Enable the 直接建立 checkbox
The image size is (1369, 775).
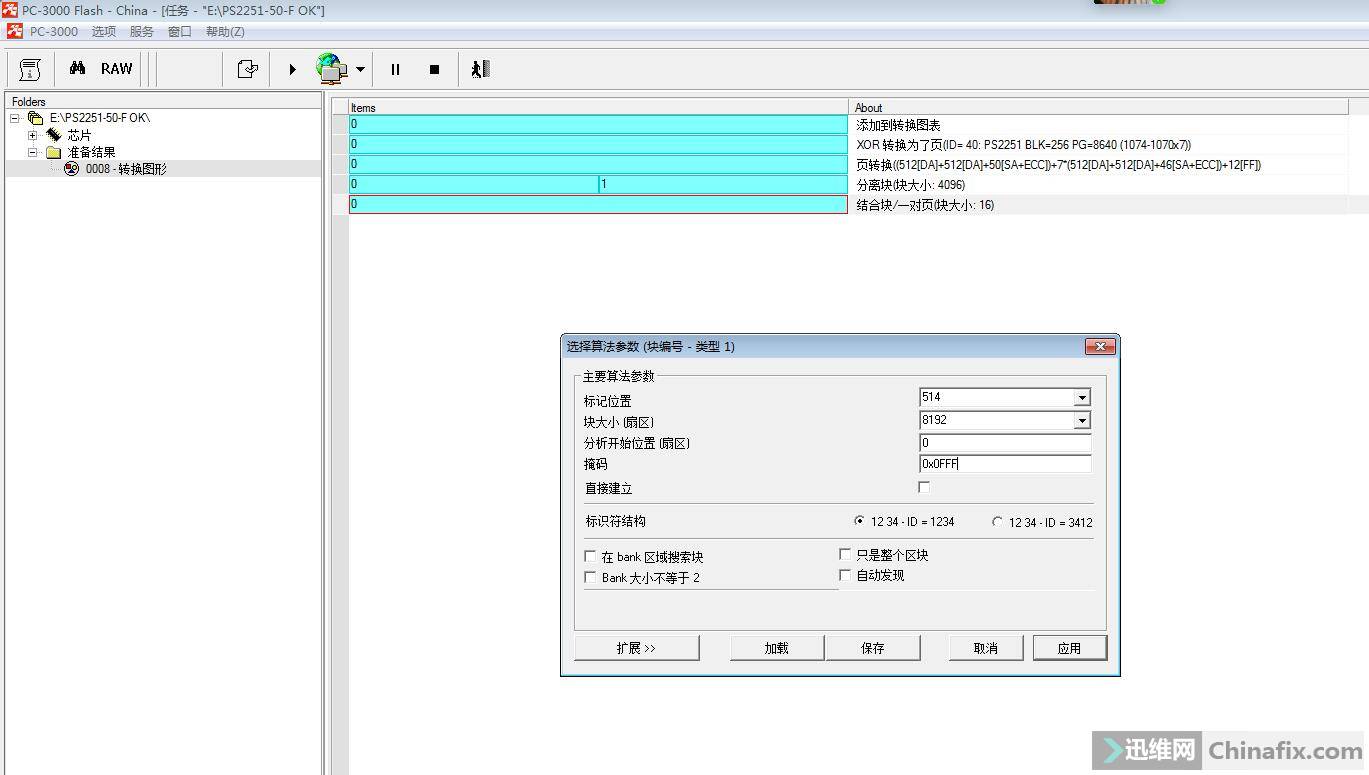click(923, 487)
